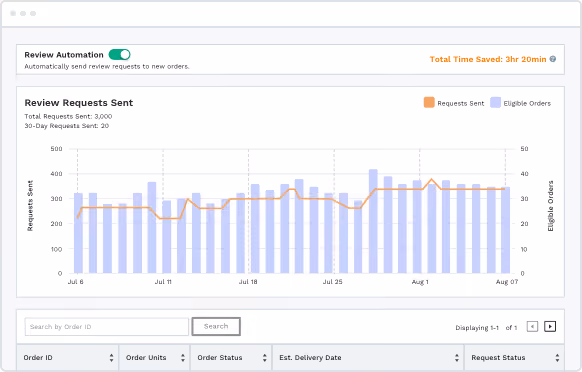Click the Jul 11 axis label
Image resolution: width=582 pixels, height=372 pixels.
pyautogui.click(x=163, y=282)
